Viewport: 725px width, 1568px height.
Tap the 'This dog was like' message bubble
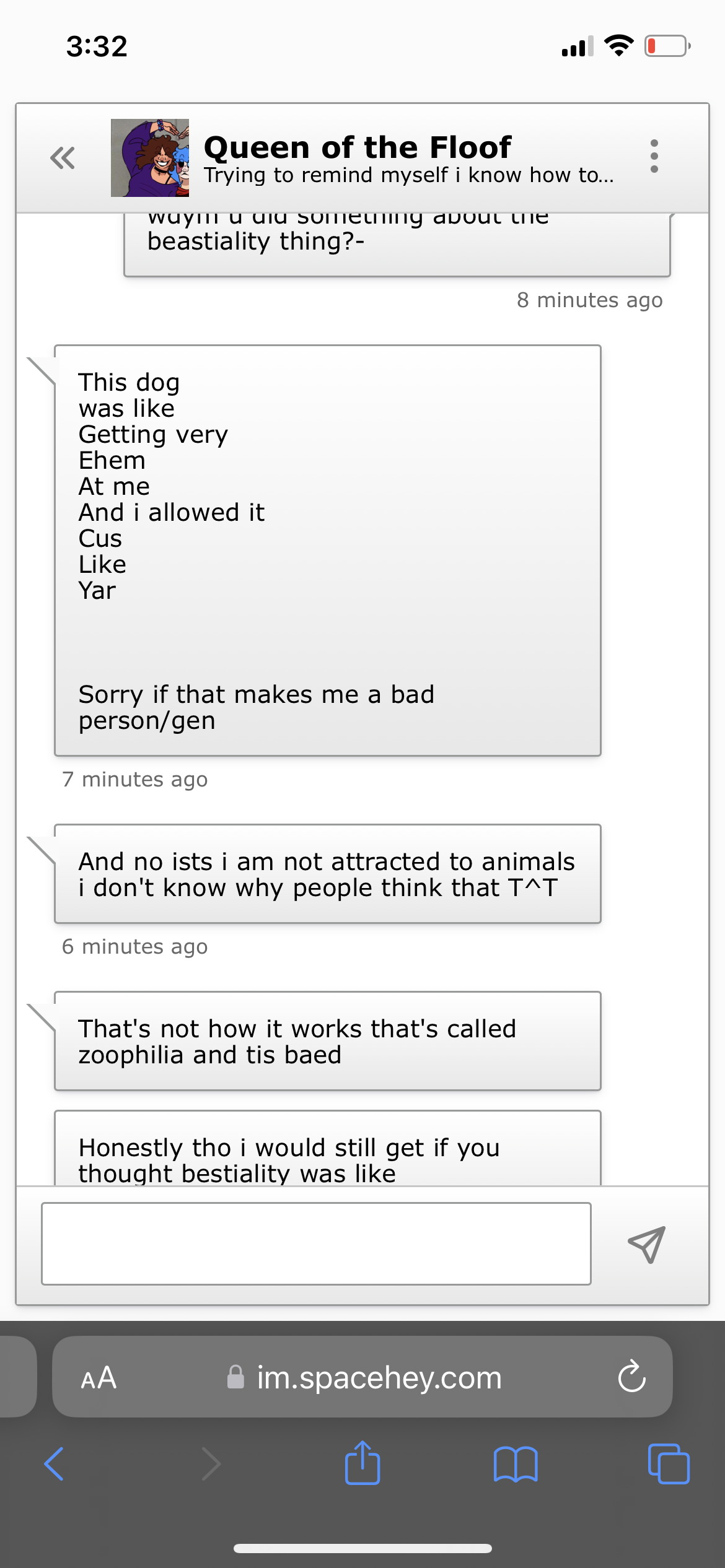(x=327, y=550)
